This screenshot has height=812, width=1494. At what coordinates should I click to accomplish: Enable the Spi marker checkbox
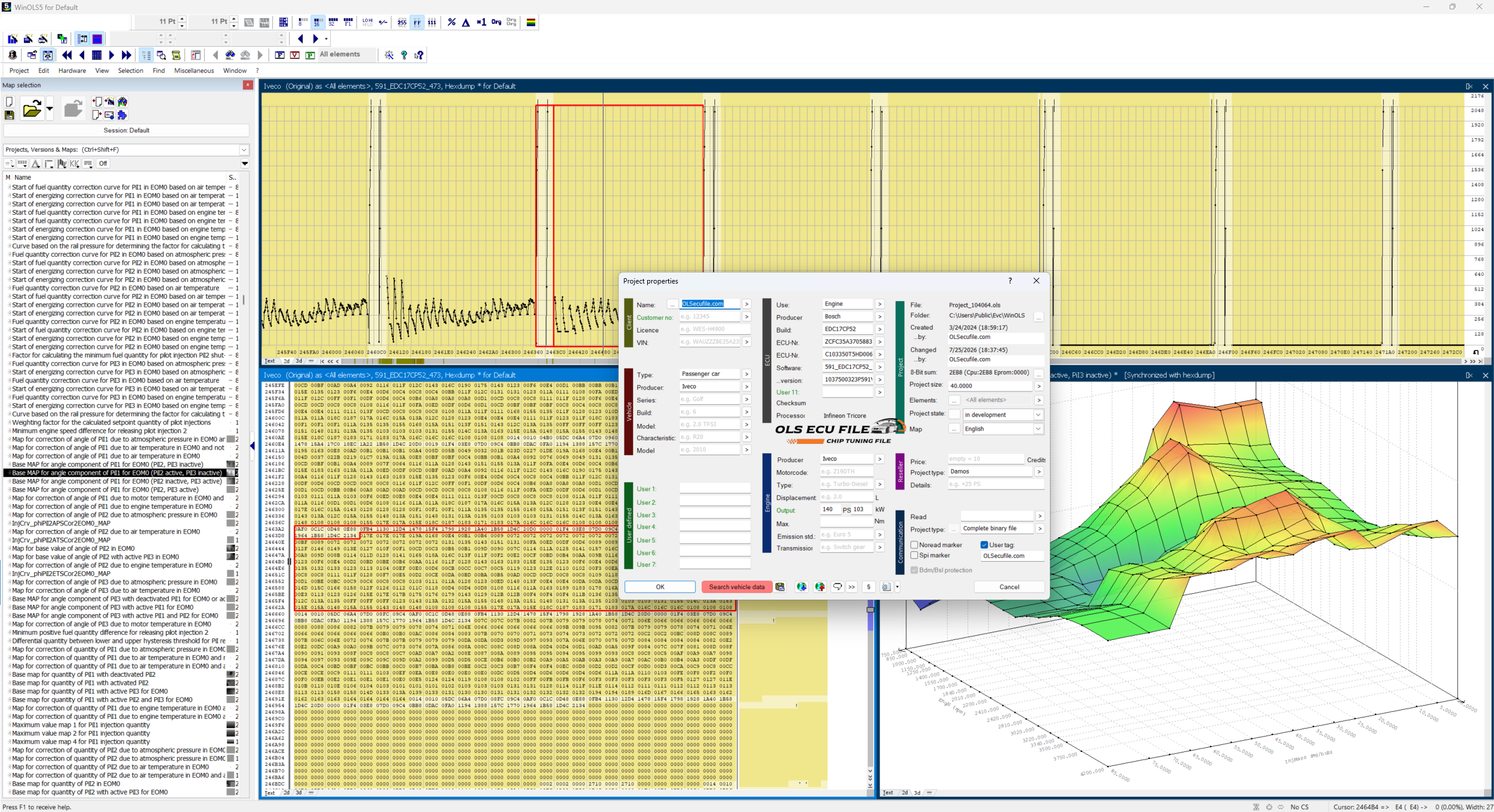pyautogui.click(x=914, y=555)
